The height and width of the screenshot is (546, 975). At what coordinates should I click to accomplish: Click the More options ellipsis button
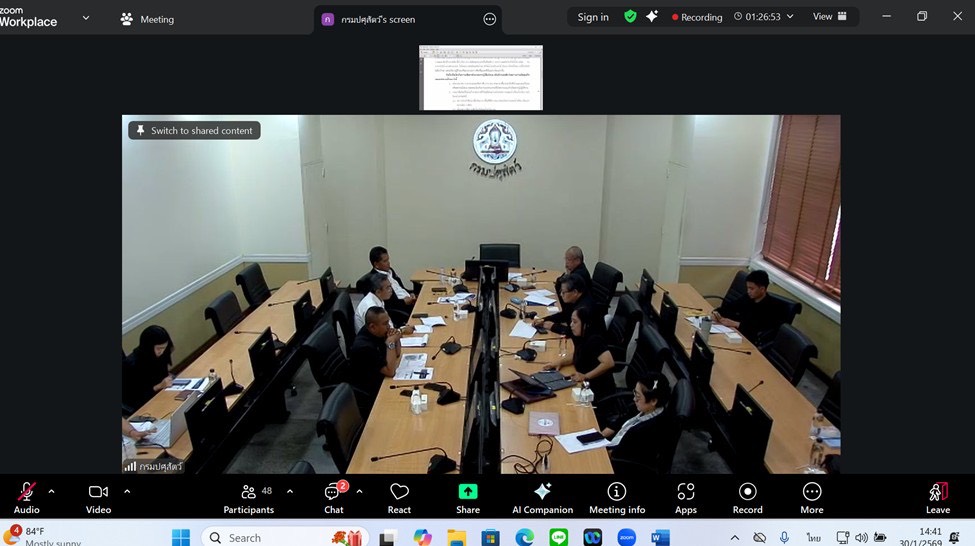click(812, 497)
